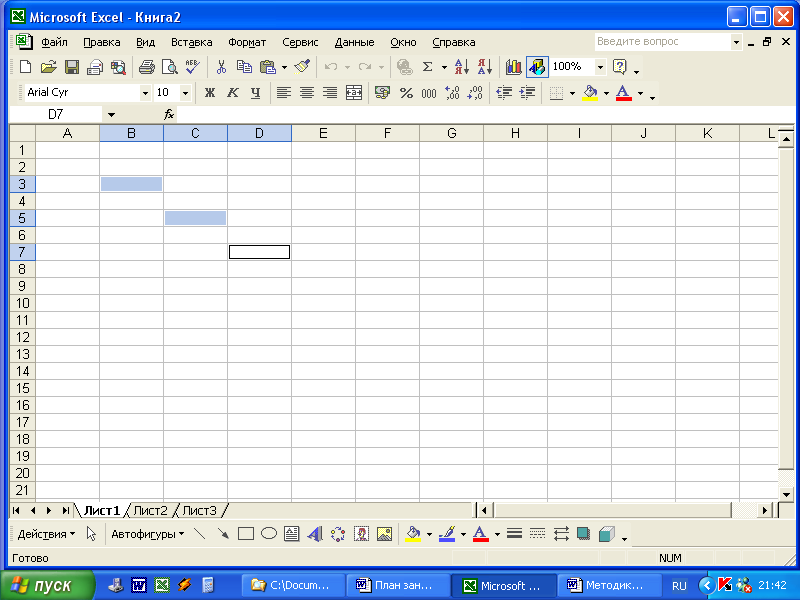
Task: Click the vertical scrollbar down arrow
Action: [786, 494]
